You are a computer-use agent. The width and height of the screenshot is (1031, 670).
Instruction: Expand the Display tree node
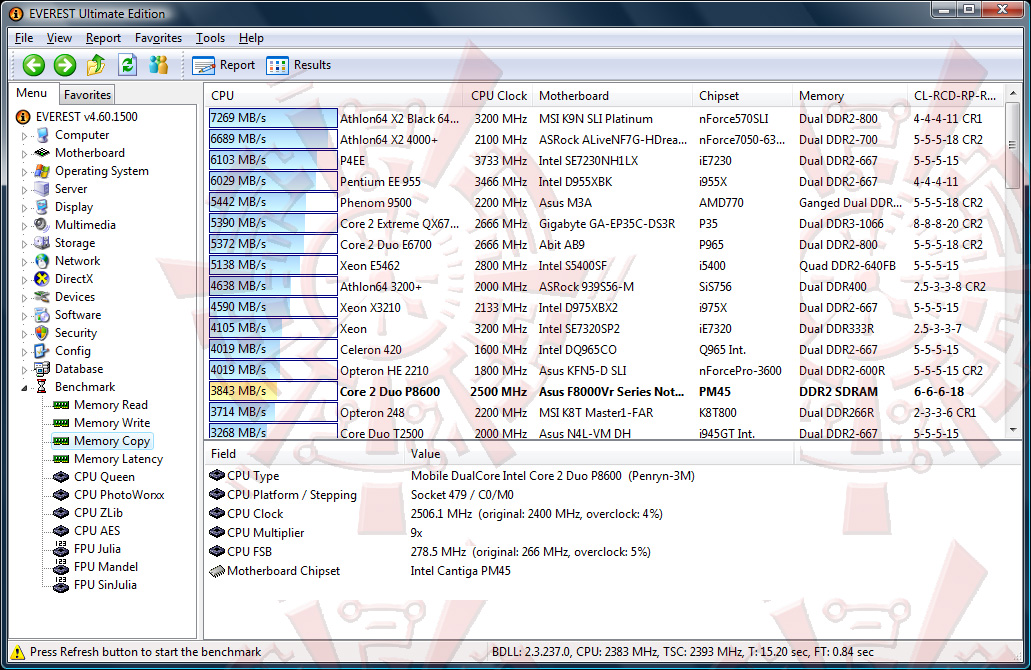click(24, 208)
